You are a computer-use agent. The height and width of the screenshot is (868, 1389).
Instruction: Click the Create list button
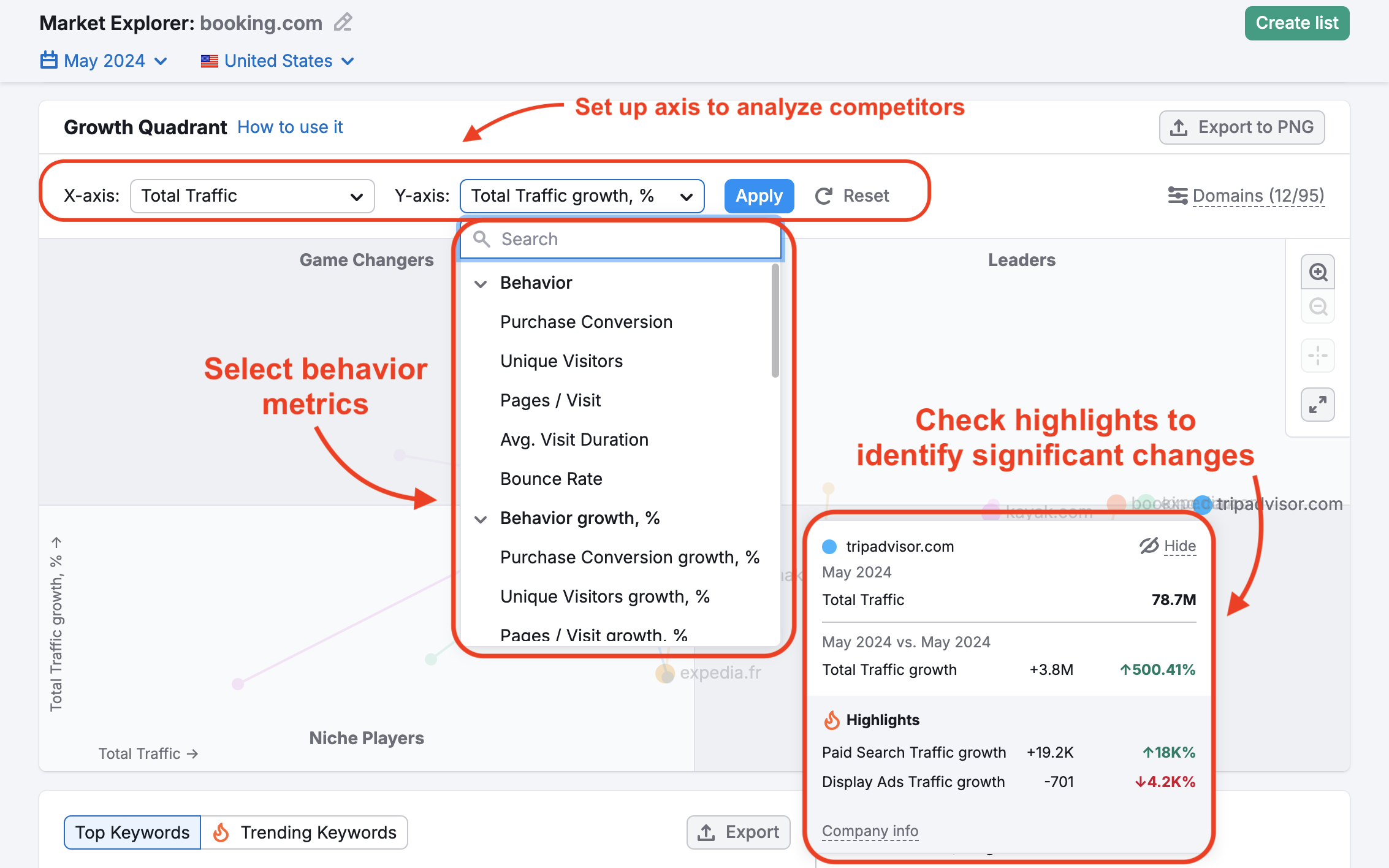pyautogui.click(x=1297, y=23)
